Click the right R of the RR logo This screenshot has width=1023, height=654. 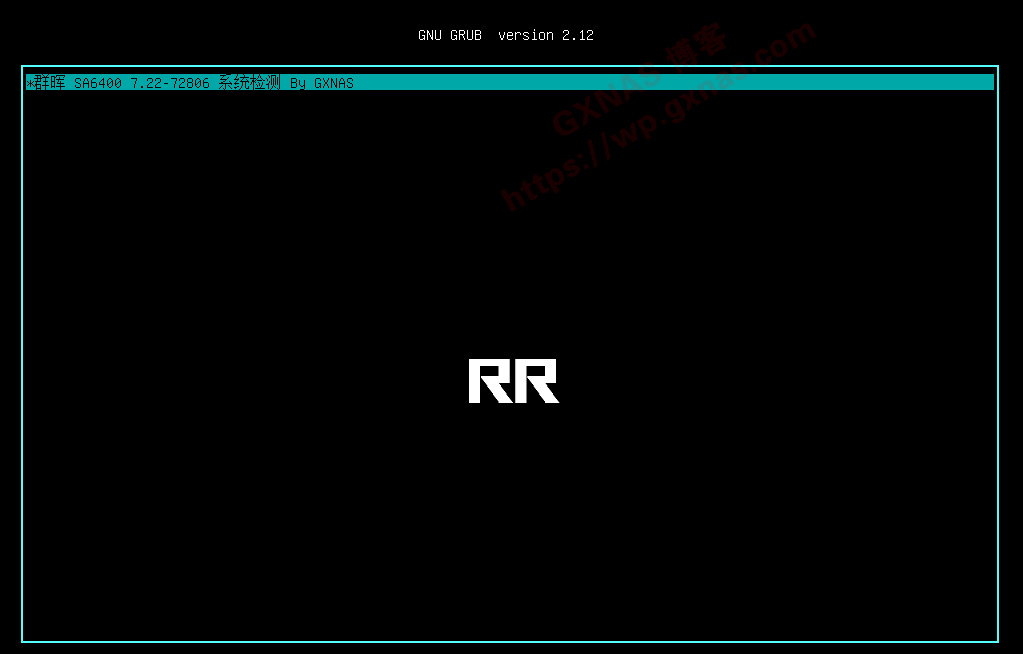[537, 381]
